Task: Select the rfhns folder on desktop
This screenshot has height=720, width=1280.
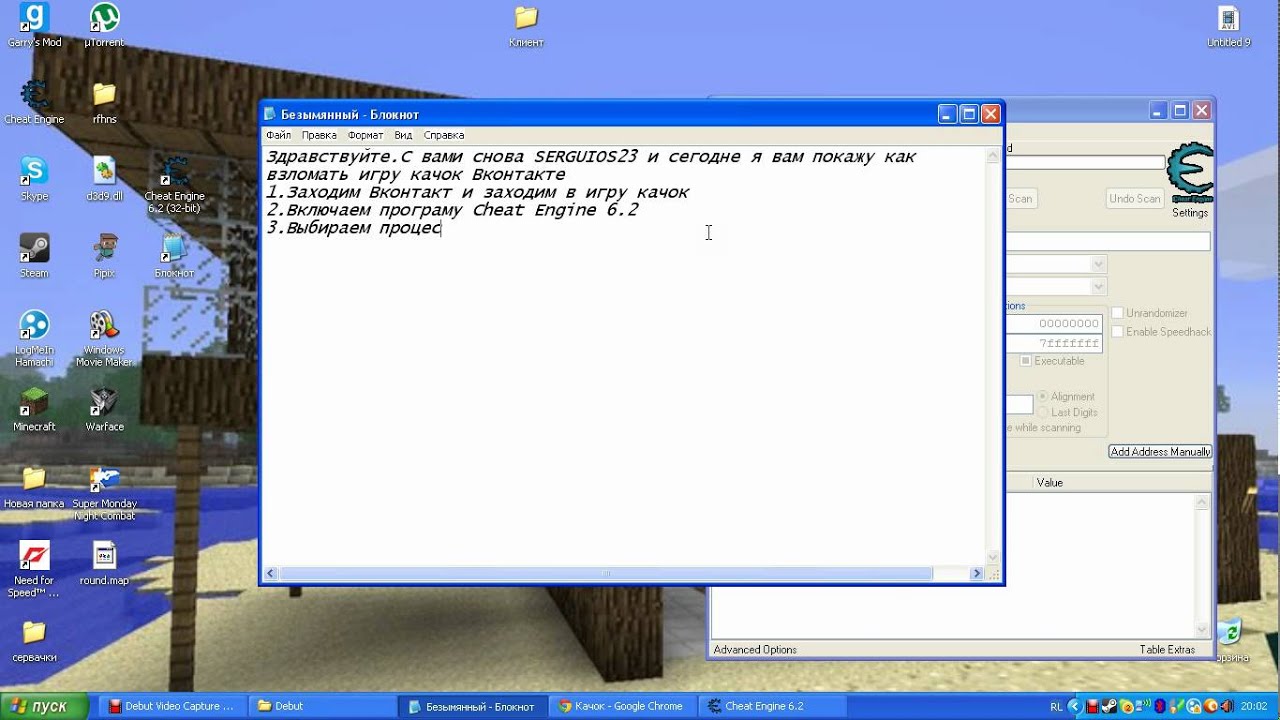Action: 104,102
